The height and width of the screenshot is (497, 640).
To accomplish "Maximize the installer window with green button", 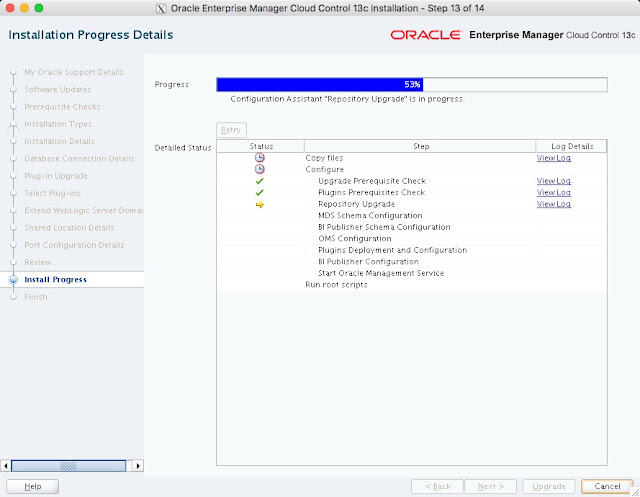I will click(39, 8).
